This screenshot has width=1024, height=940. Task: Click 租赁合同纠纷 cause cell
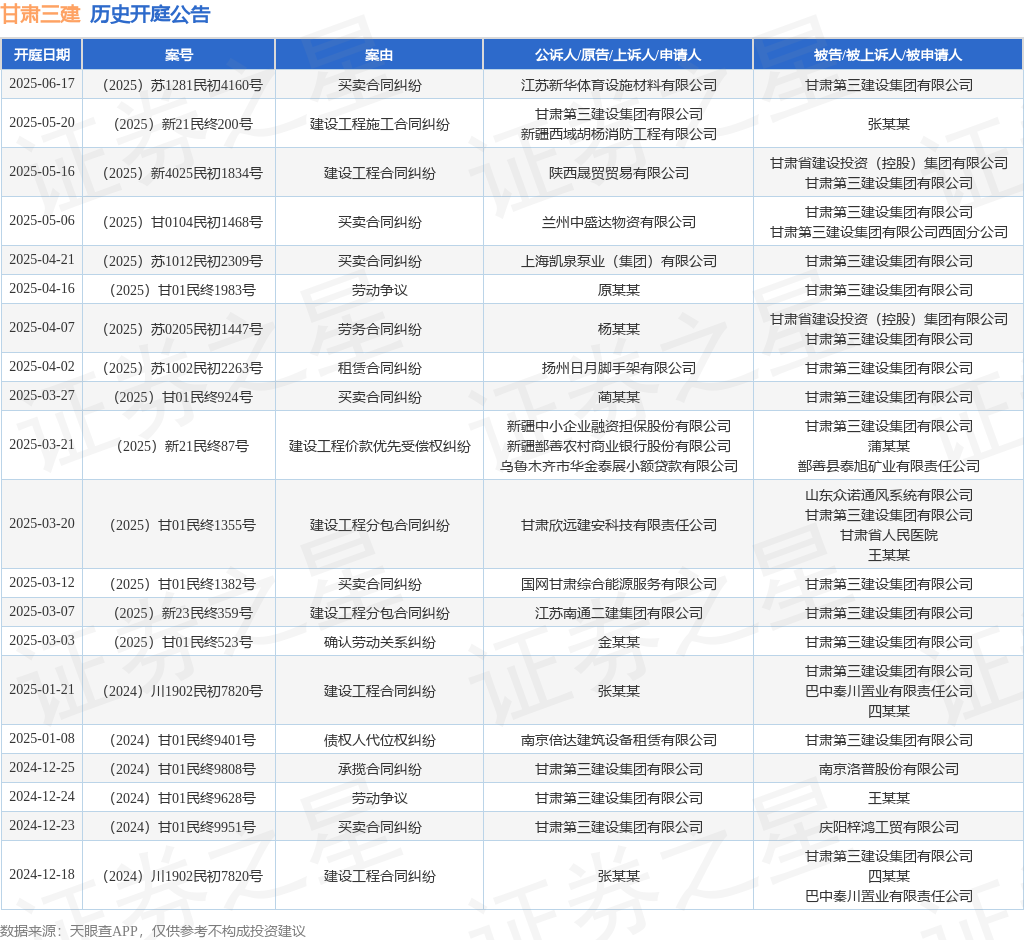(379, 368)
